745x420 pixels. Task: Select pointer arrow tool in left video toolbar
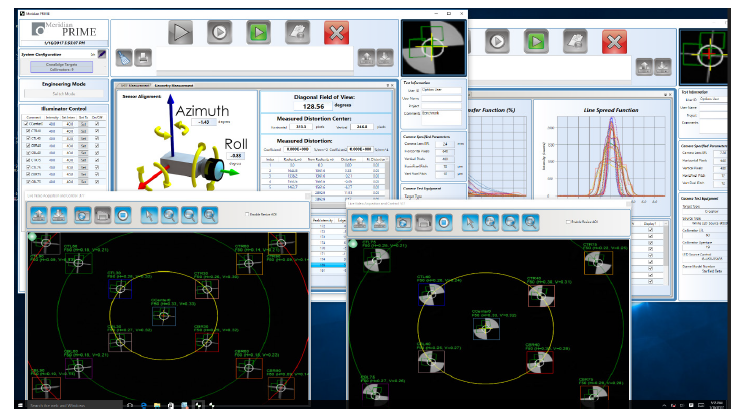point(149,215)
